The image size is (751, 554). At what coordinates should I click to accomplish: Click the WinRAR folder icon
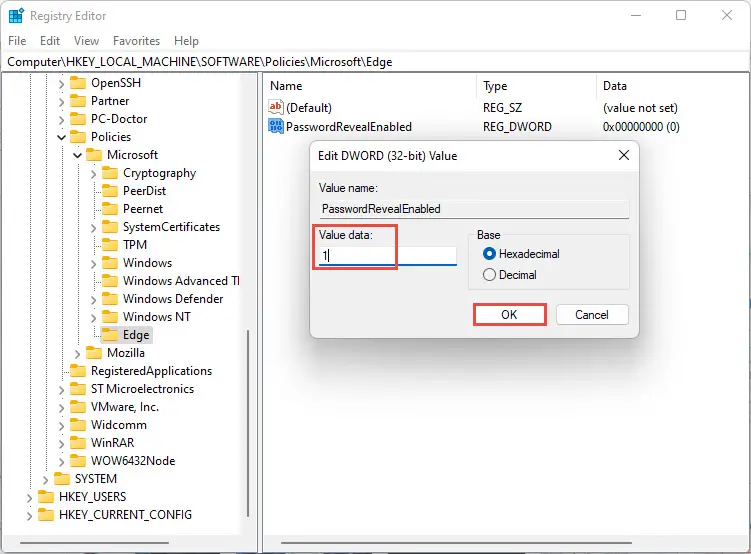[78, 443]
